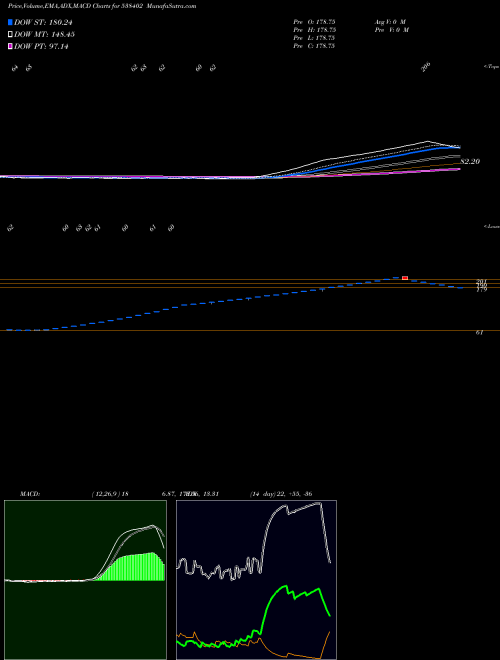The image size is (500, 660).
Task: Click the red candle on the price line
Action: coord(405,278)
